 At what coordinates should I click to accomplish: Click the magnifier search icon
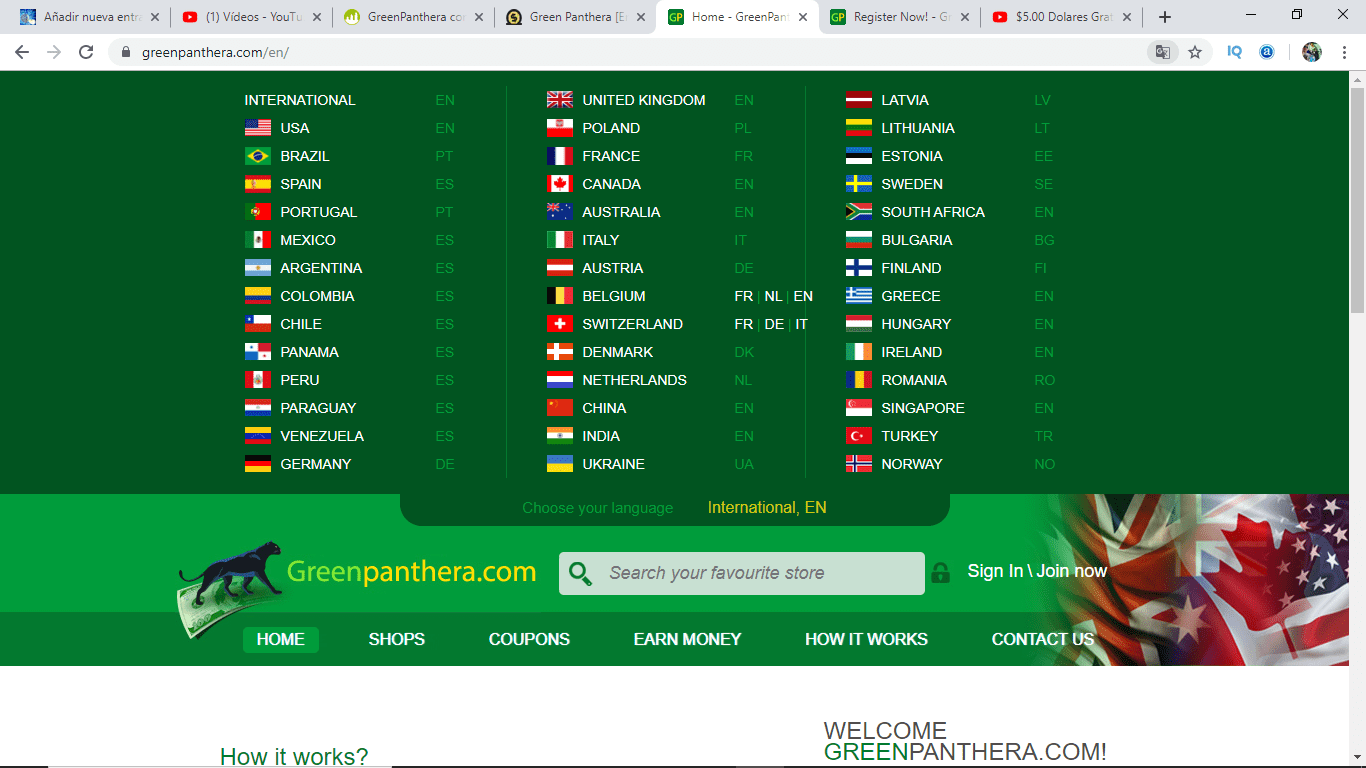click(x=580, y=573)
